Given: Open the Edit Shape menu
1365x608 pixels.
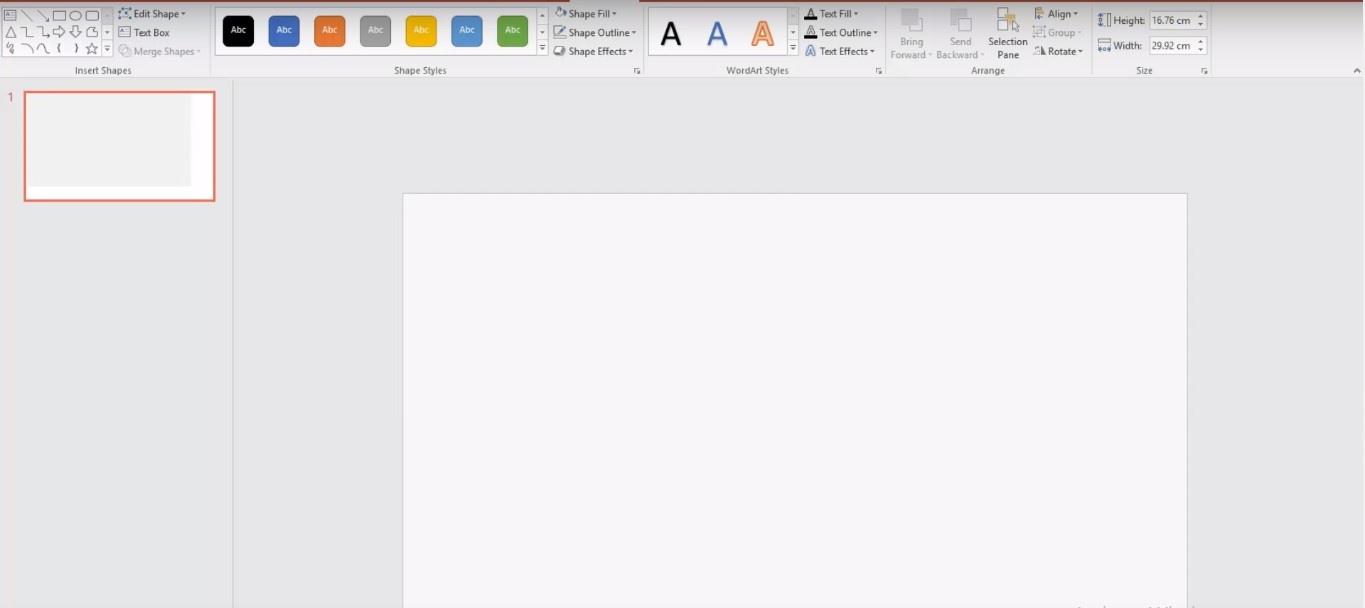Looking at the screenshot, I should pos(152,14).
